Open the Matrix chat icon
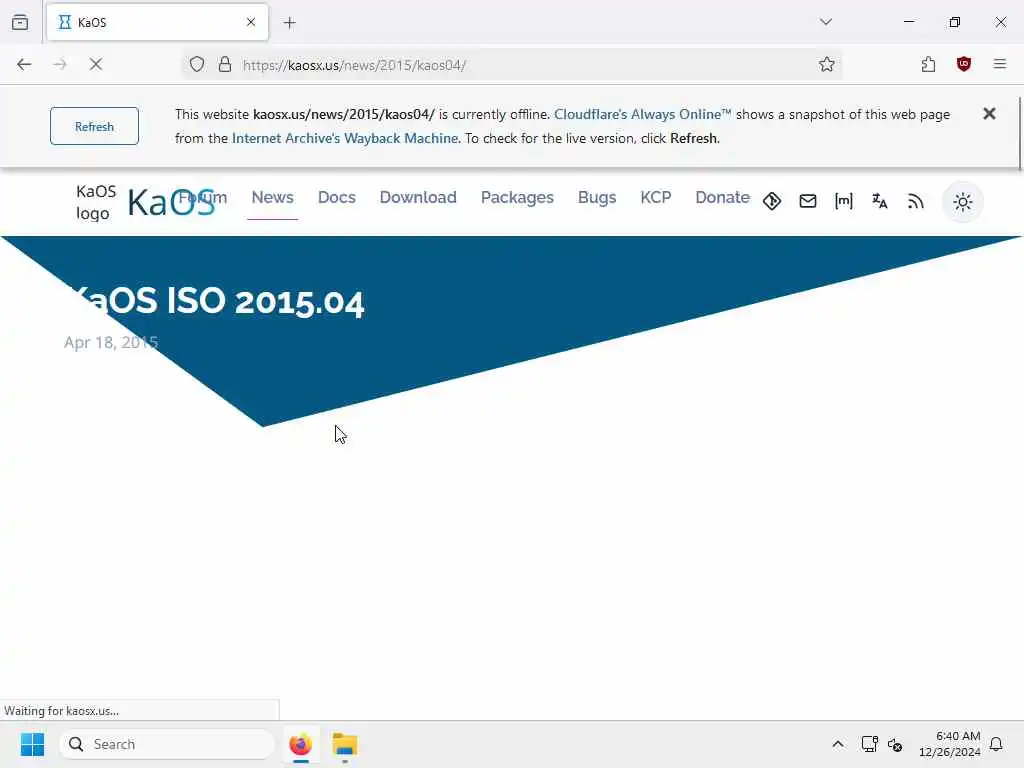 click(844, 201)
